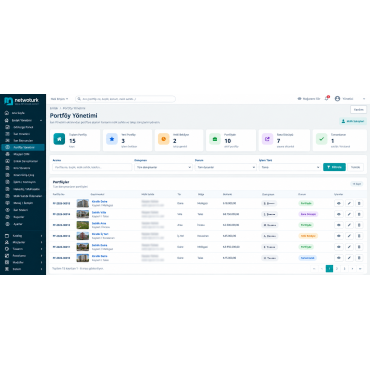The image size is (370, 370).
Task: Edit the Satılık Arsa row with pencil icon
Action: click(x=349, y=225)
